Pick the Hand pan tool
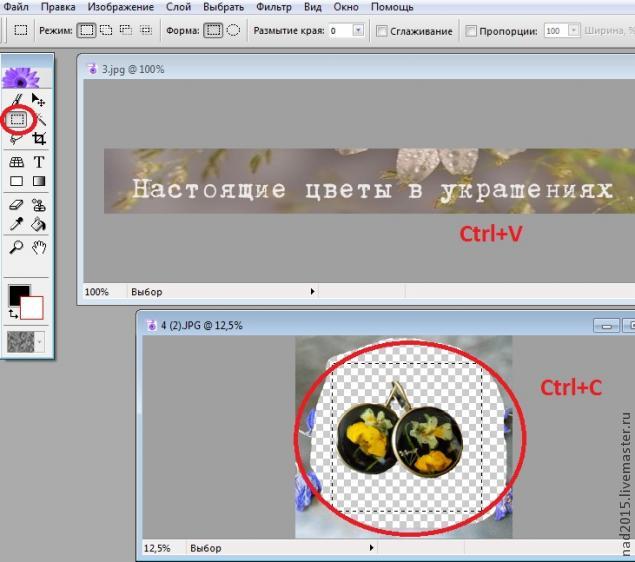Screen dimensions: 635x562 coord(39,247)
